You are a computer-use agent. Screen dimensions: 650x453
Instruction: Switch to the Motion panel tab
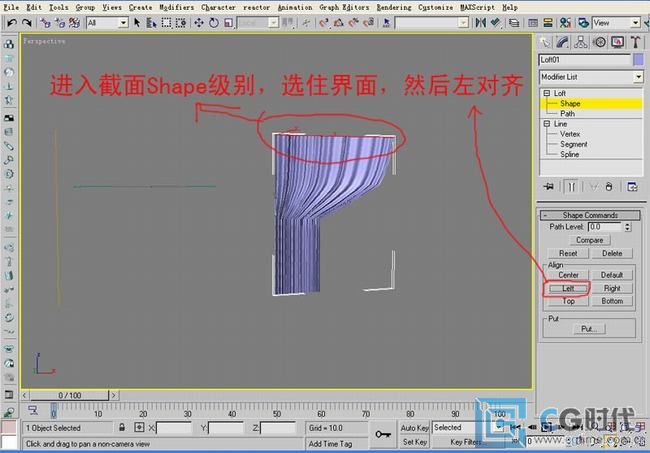pos(599,42)
